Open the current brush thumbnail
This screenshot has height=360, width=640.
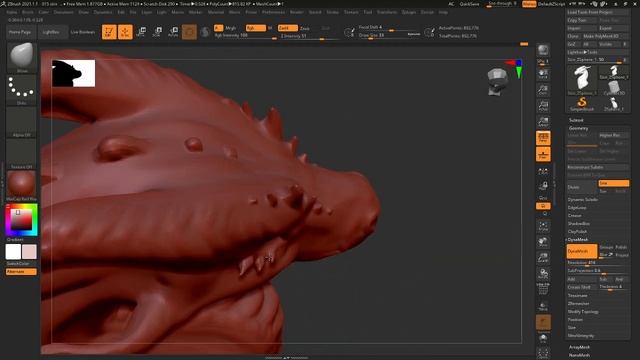22,57
